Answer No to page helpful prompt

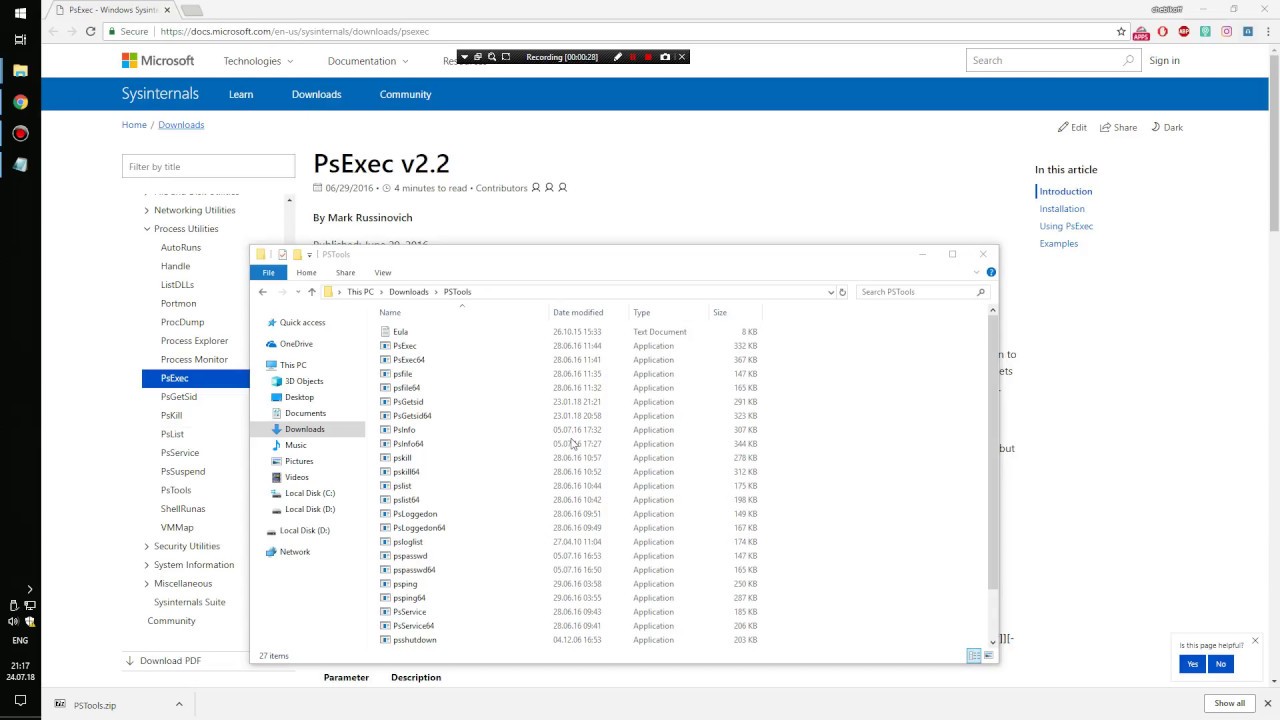(1220, 664)
